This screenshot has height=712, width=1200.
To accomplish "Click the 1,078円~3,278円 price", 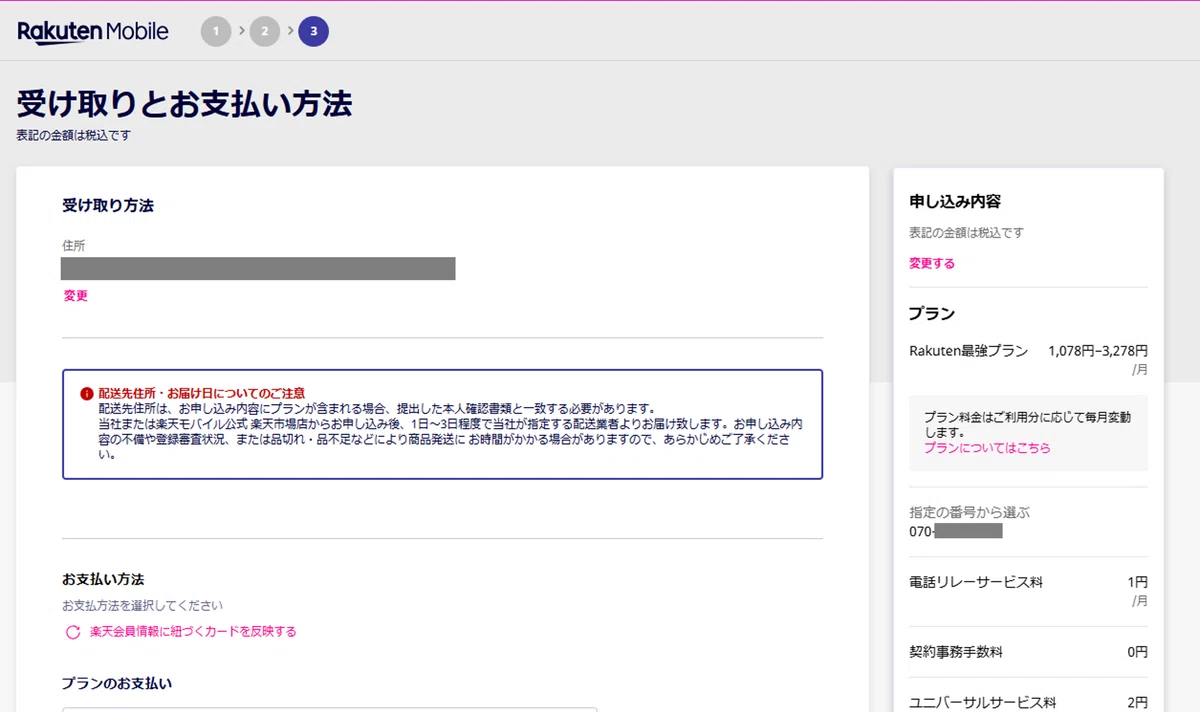I will 1098,351.
